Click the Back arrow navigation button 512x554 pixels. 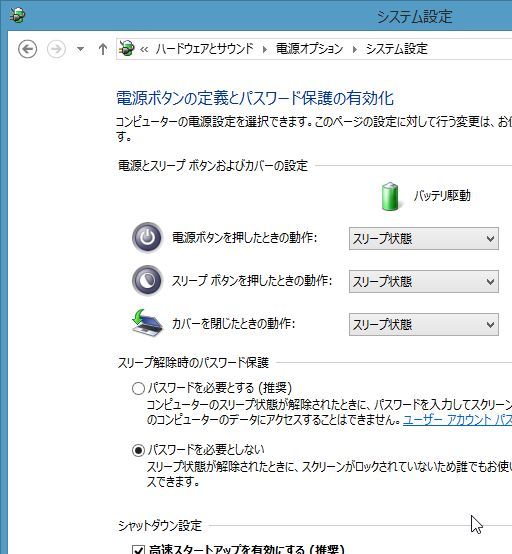[28, 49]
